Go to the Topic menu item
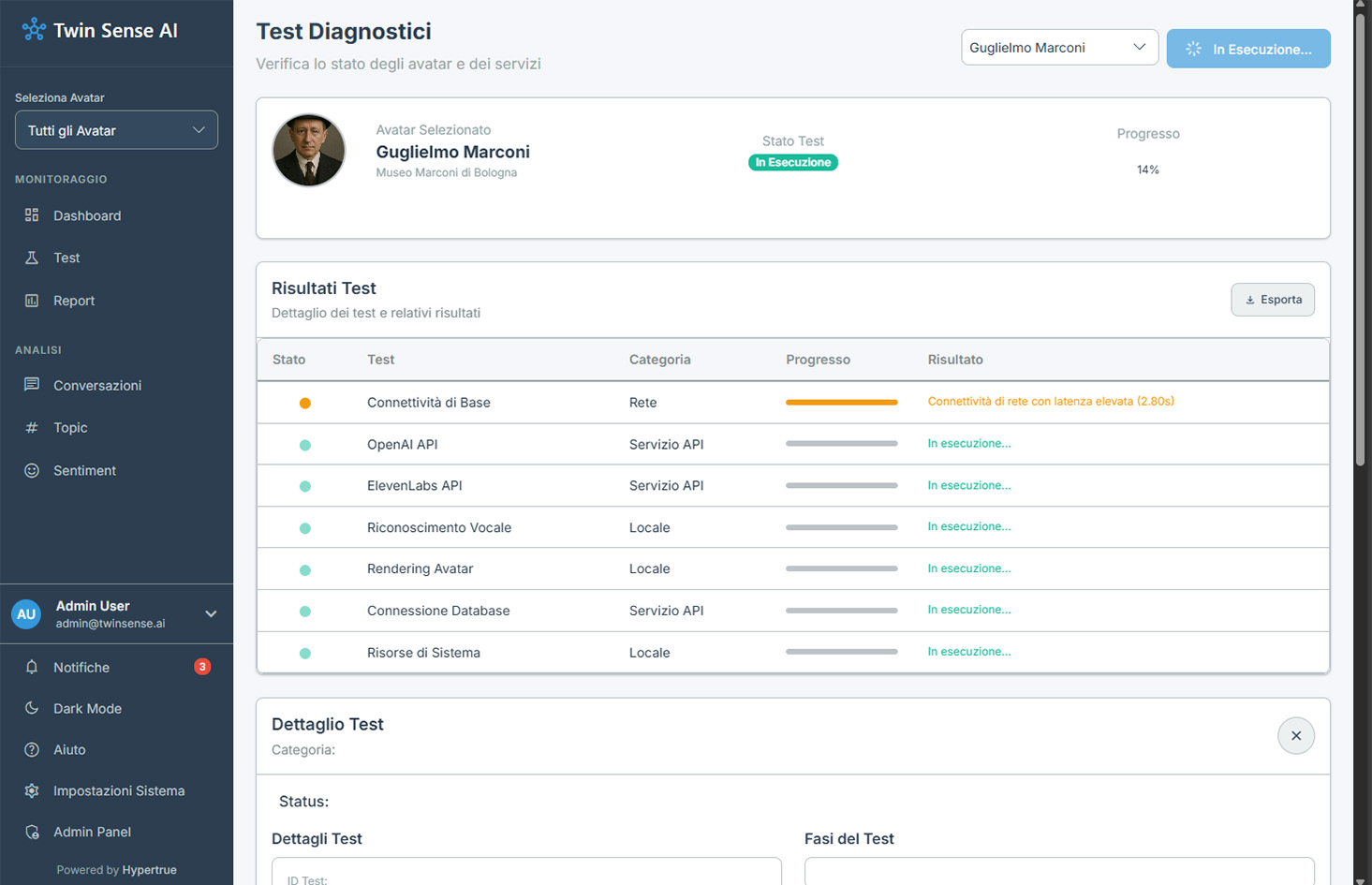Screen dimensions: 1372x885 [70, 427]
